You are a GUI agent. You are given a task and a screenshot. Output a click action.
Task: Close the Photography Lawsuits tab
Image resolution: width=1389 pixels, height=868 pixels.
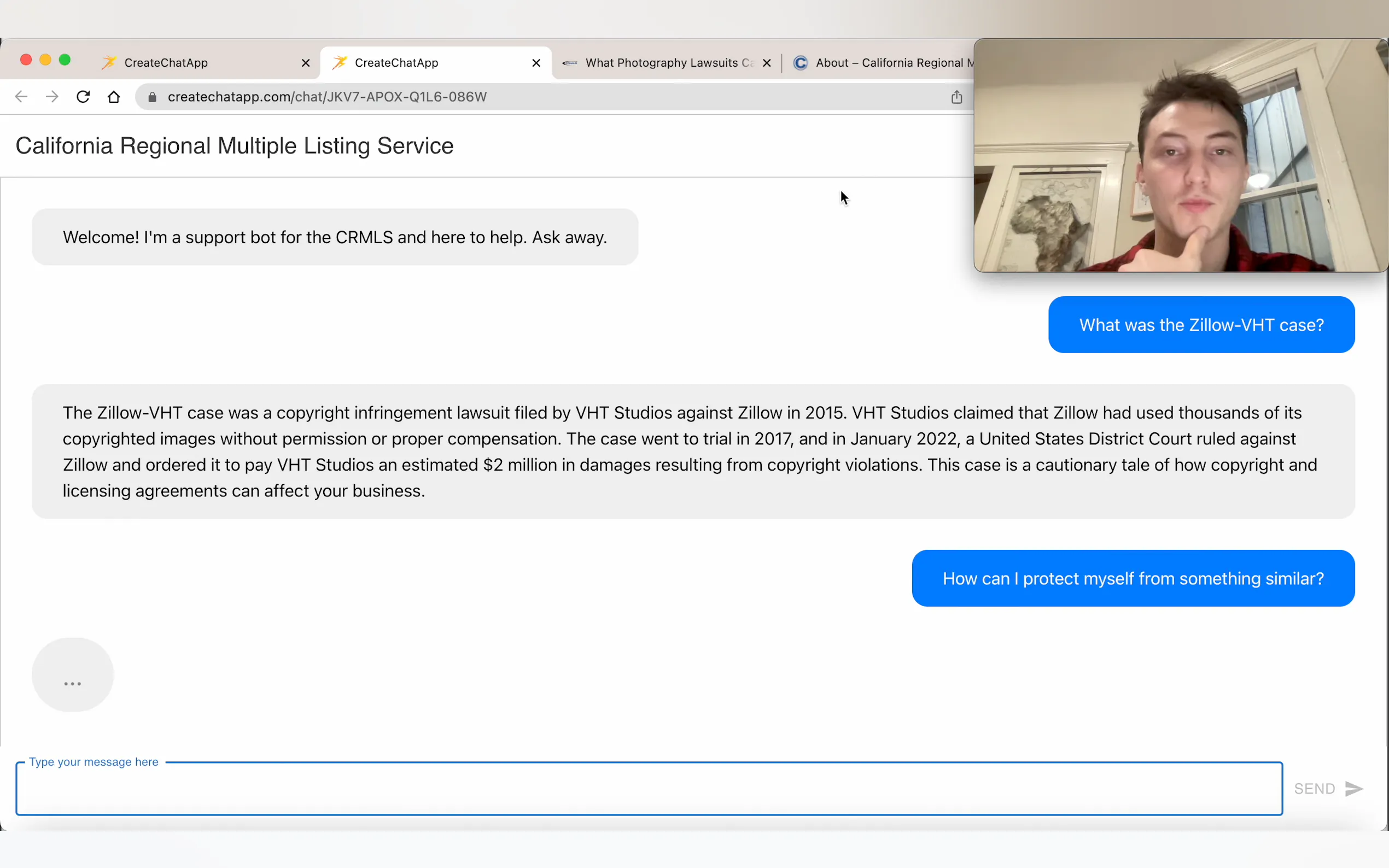(x=767, y=63)
